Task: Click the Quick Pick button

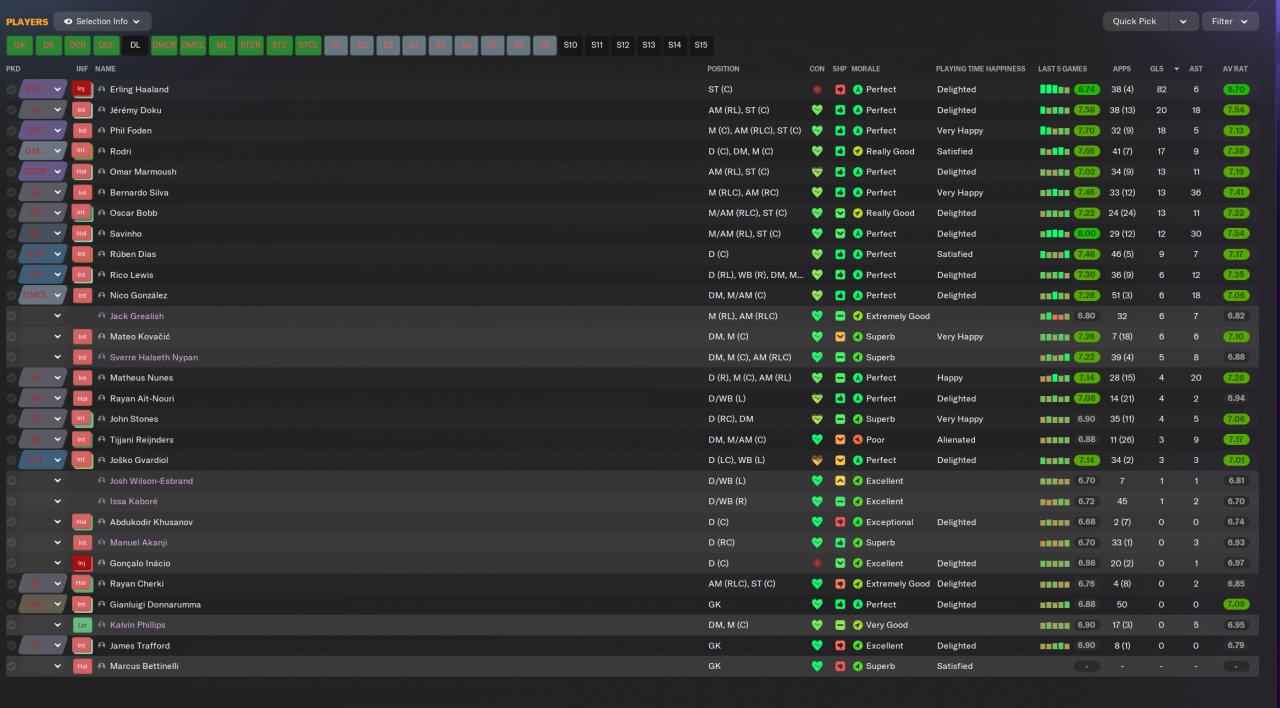Action: 1134,21
